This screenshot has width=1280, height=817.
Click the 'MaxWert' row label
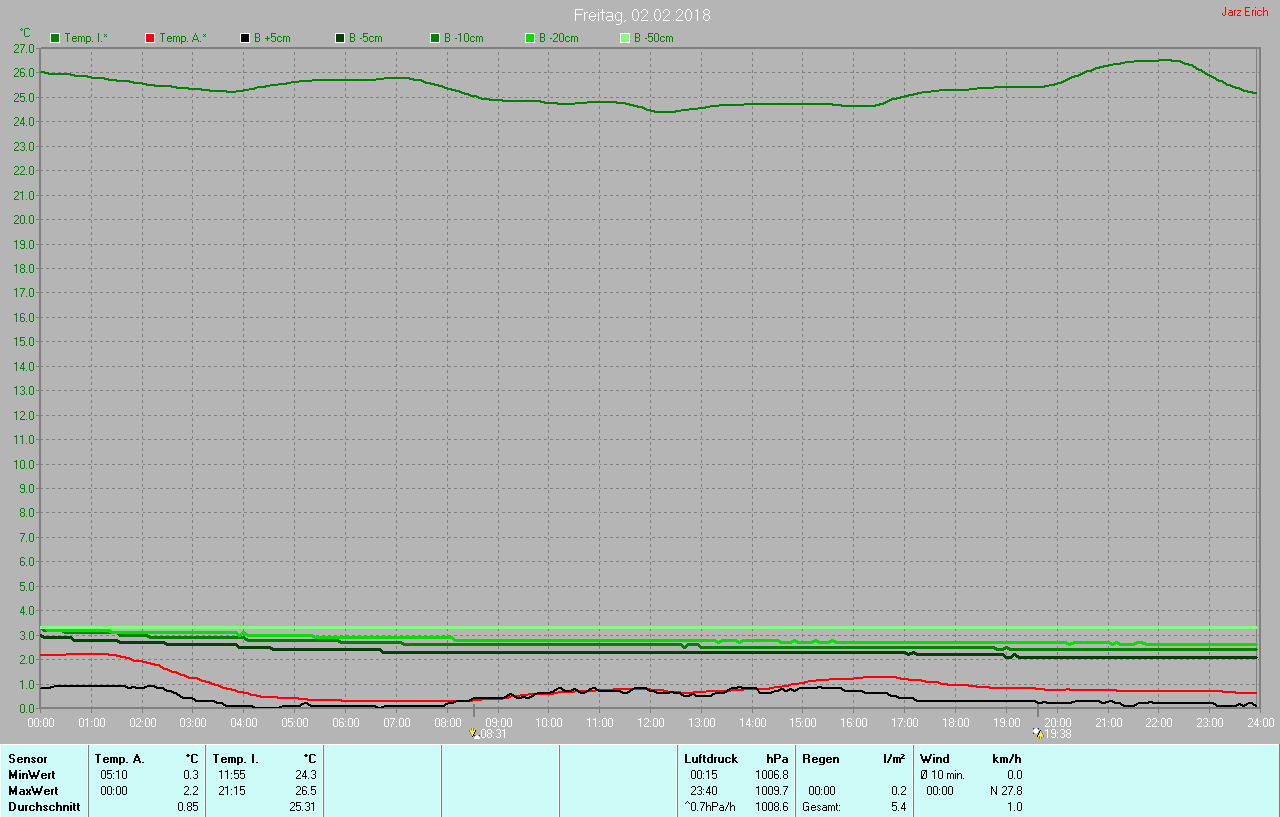33,791
